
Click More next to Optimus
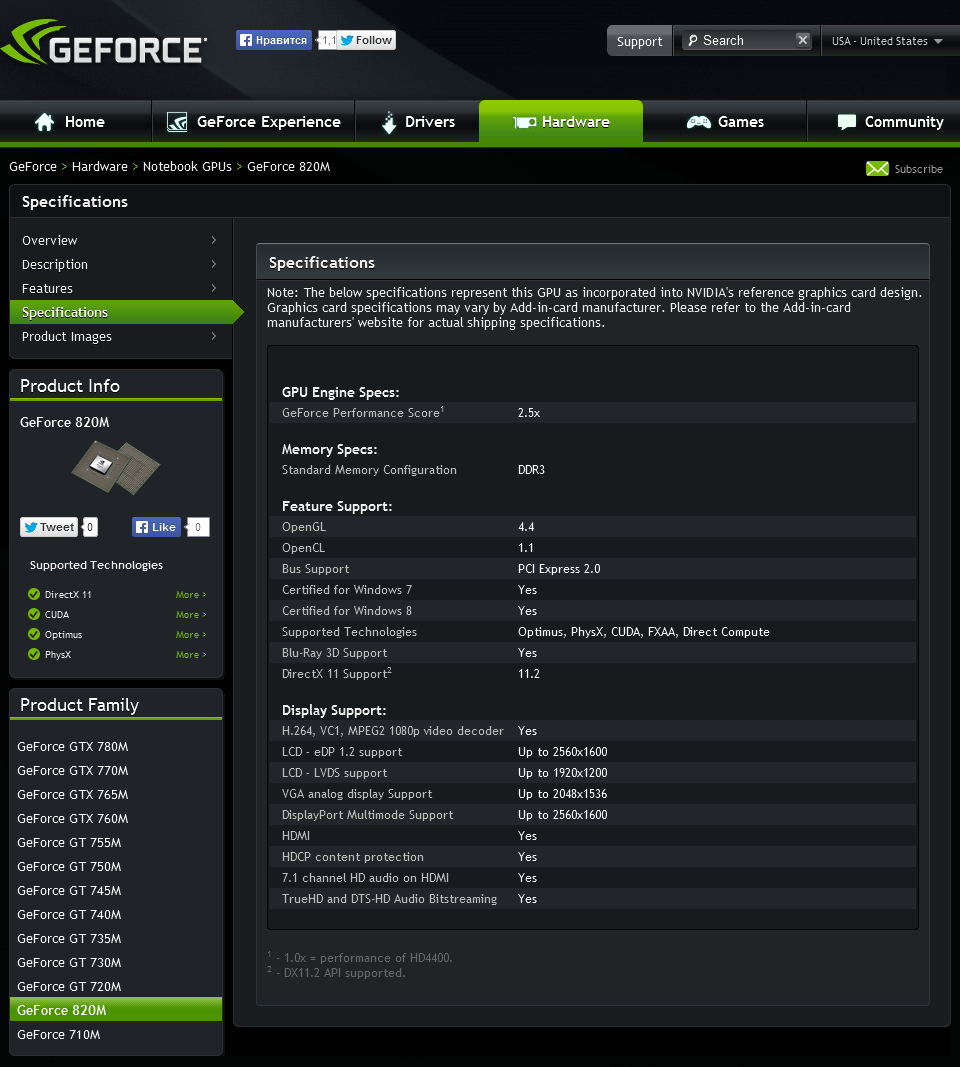pos(191,634)
